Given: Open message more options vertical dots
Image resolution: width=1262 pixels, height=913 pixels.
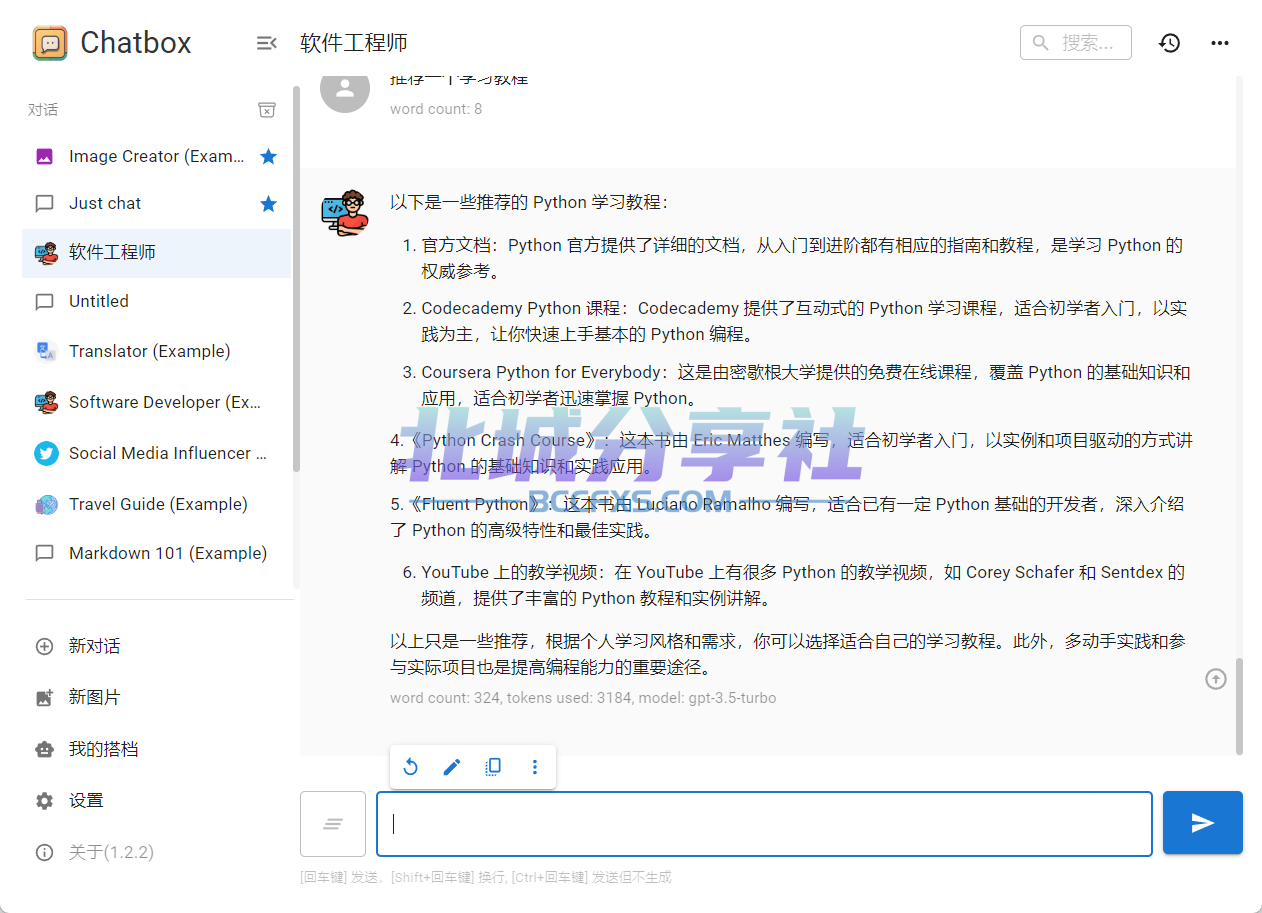Looking at the screenshot, I should point(535,767).
